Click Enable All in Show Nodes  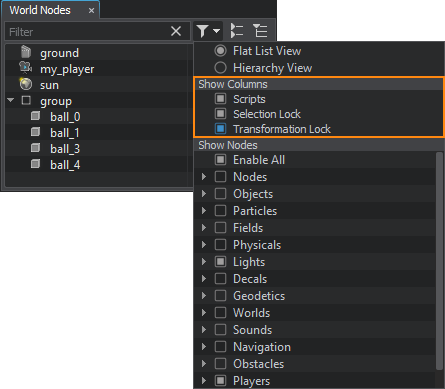click(259, 160)
